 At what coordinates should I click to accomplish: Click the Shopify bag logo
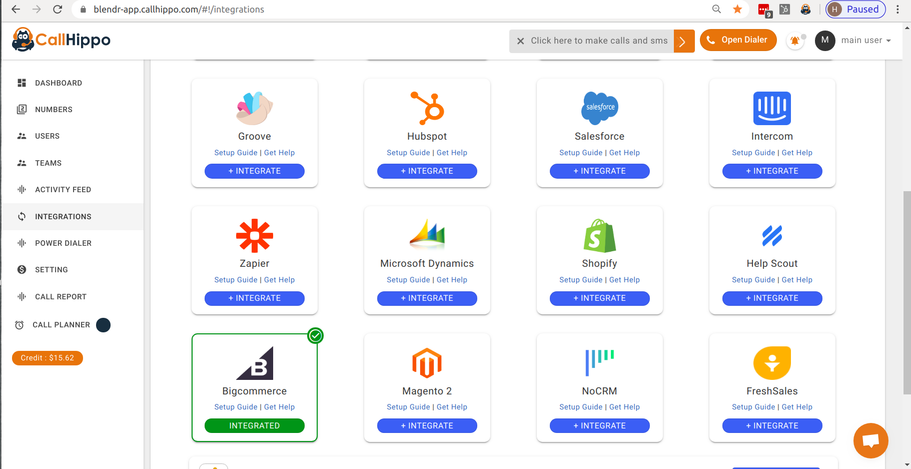600,235
